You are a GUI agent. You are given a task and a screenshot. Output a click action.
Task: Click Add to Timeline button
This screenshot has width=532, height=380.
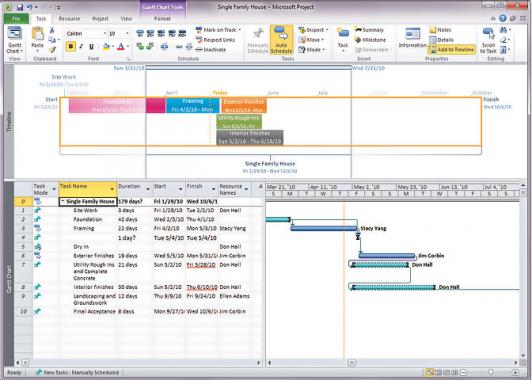[451, 50]
